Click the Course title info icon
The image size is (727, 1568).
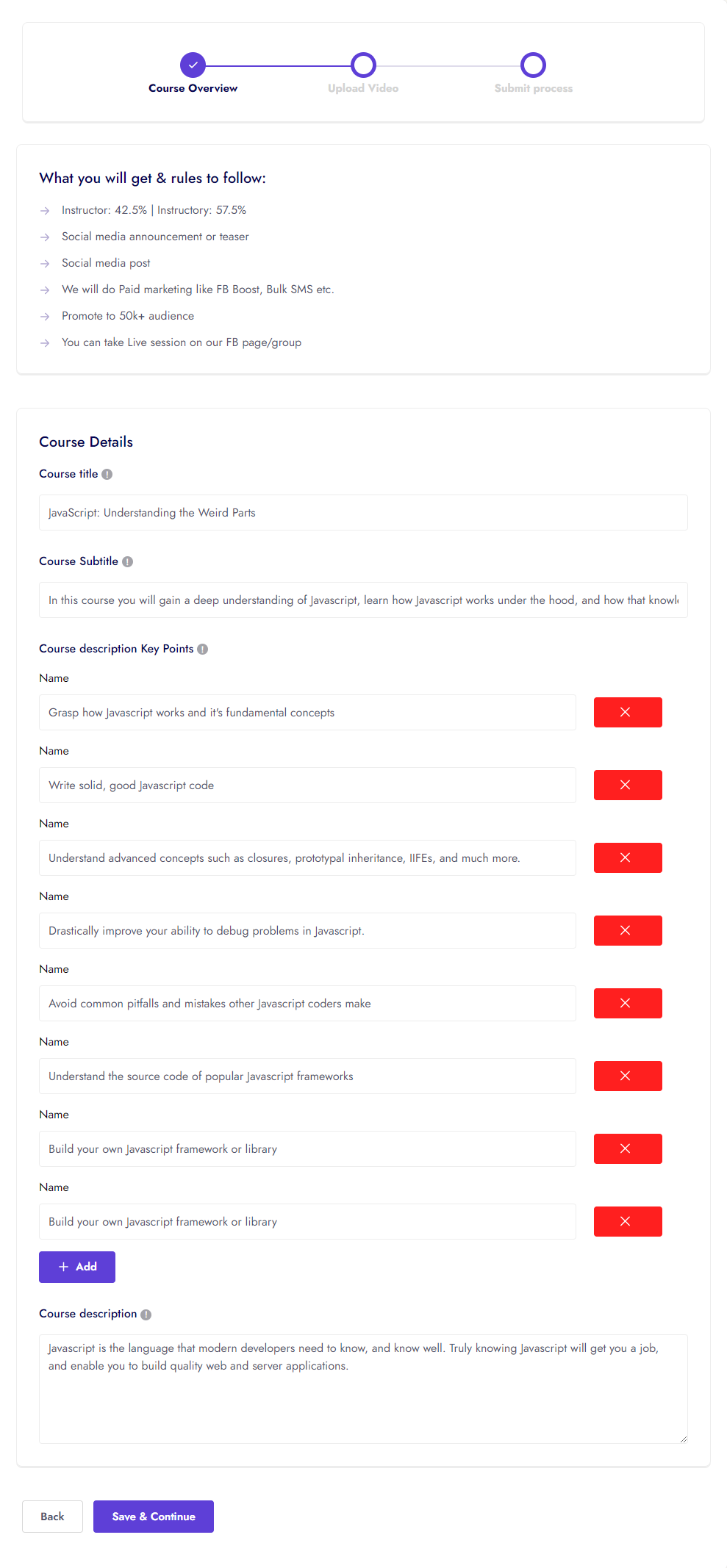(x=107, y=475)
